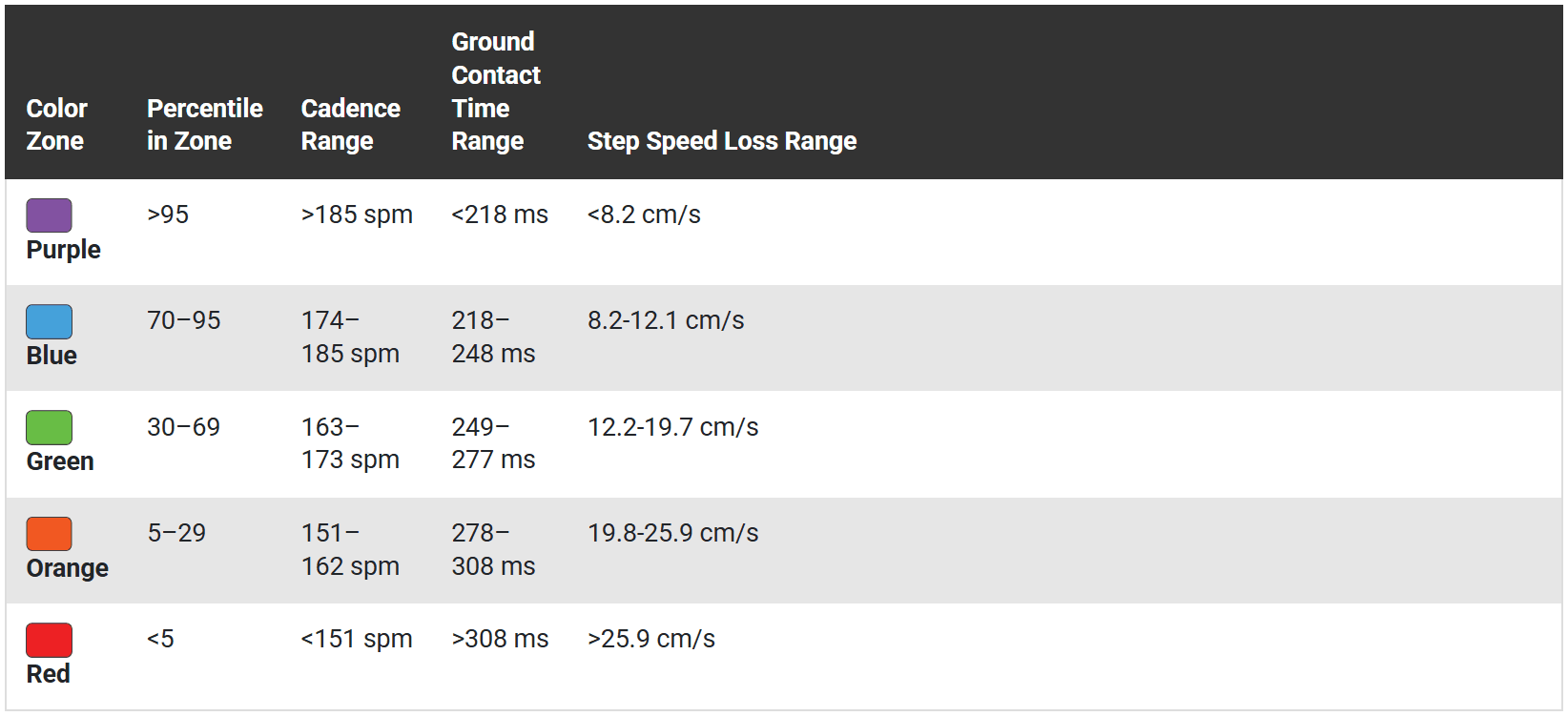
Task: Click the Ground Contact Time Range header
Action: coord(495,92)
